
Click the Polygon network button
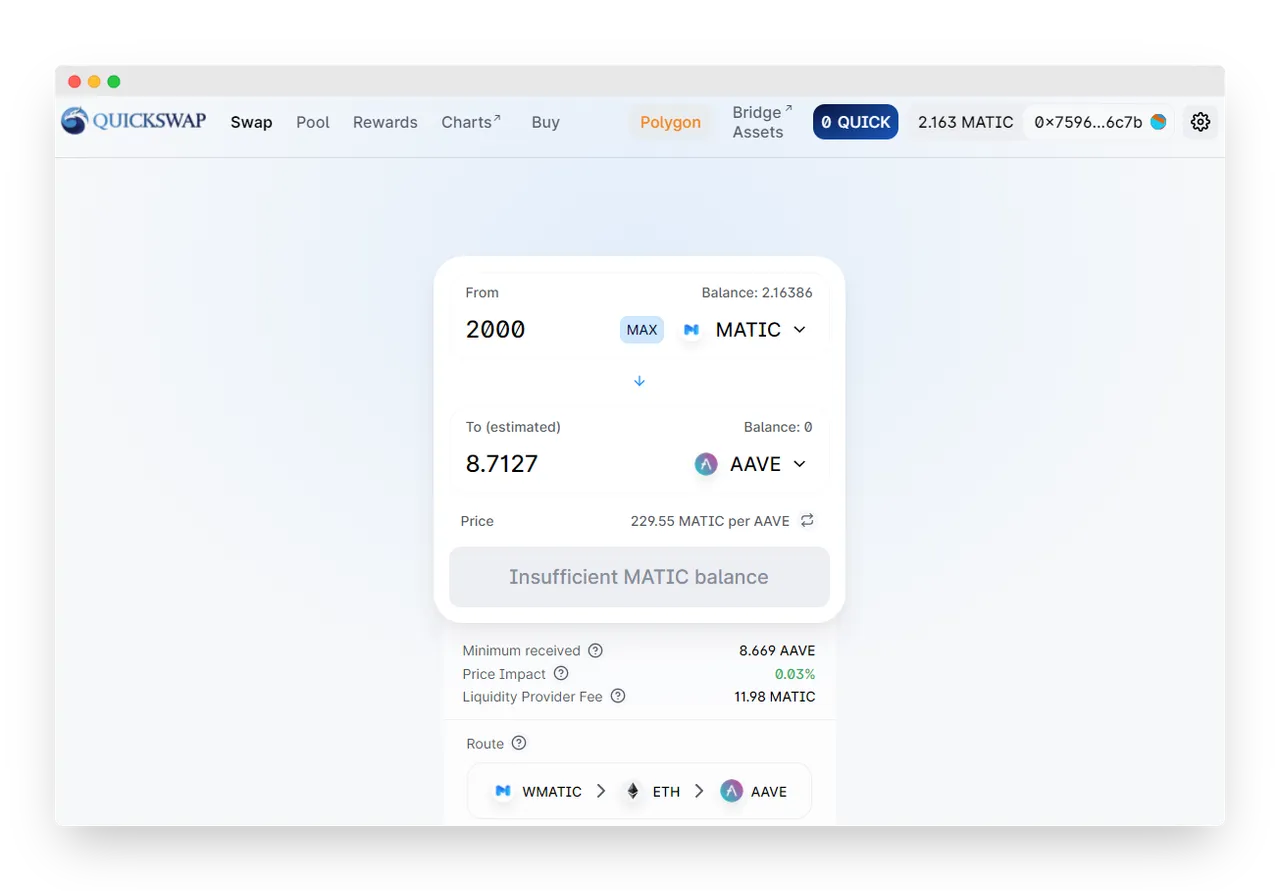670,122
